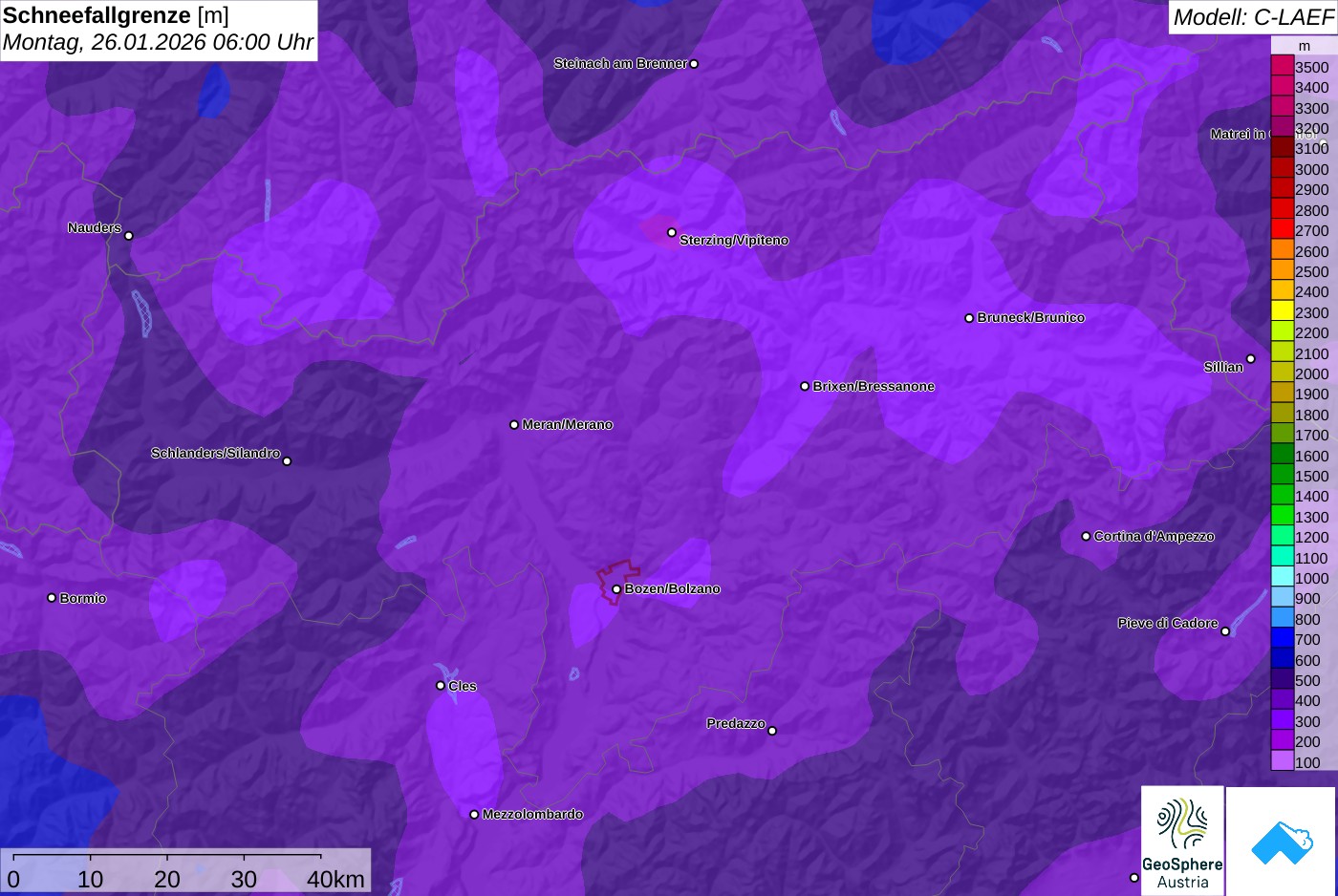
Task: Click the '20' scale bar tick label
Action: tap(166, 879)
